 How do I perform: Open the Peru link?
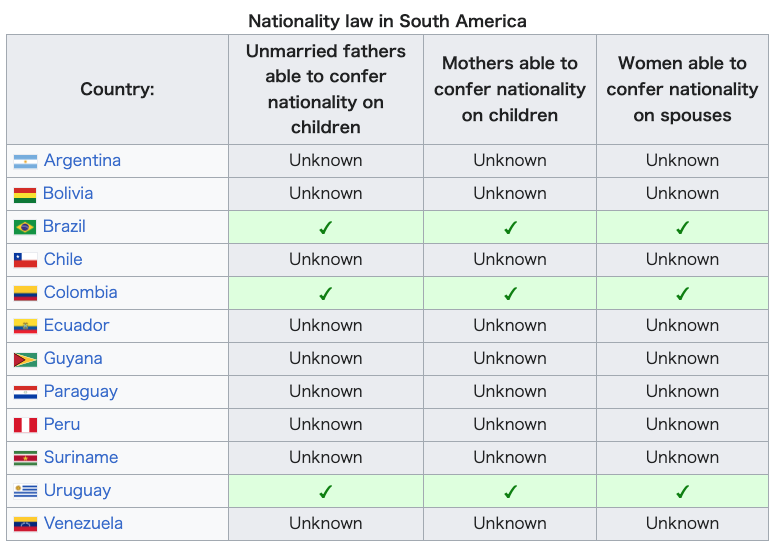(62, 425)
